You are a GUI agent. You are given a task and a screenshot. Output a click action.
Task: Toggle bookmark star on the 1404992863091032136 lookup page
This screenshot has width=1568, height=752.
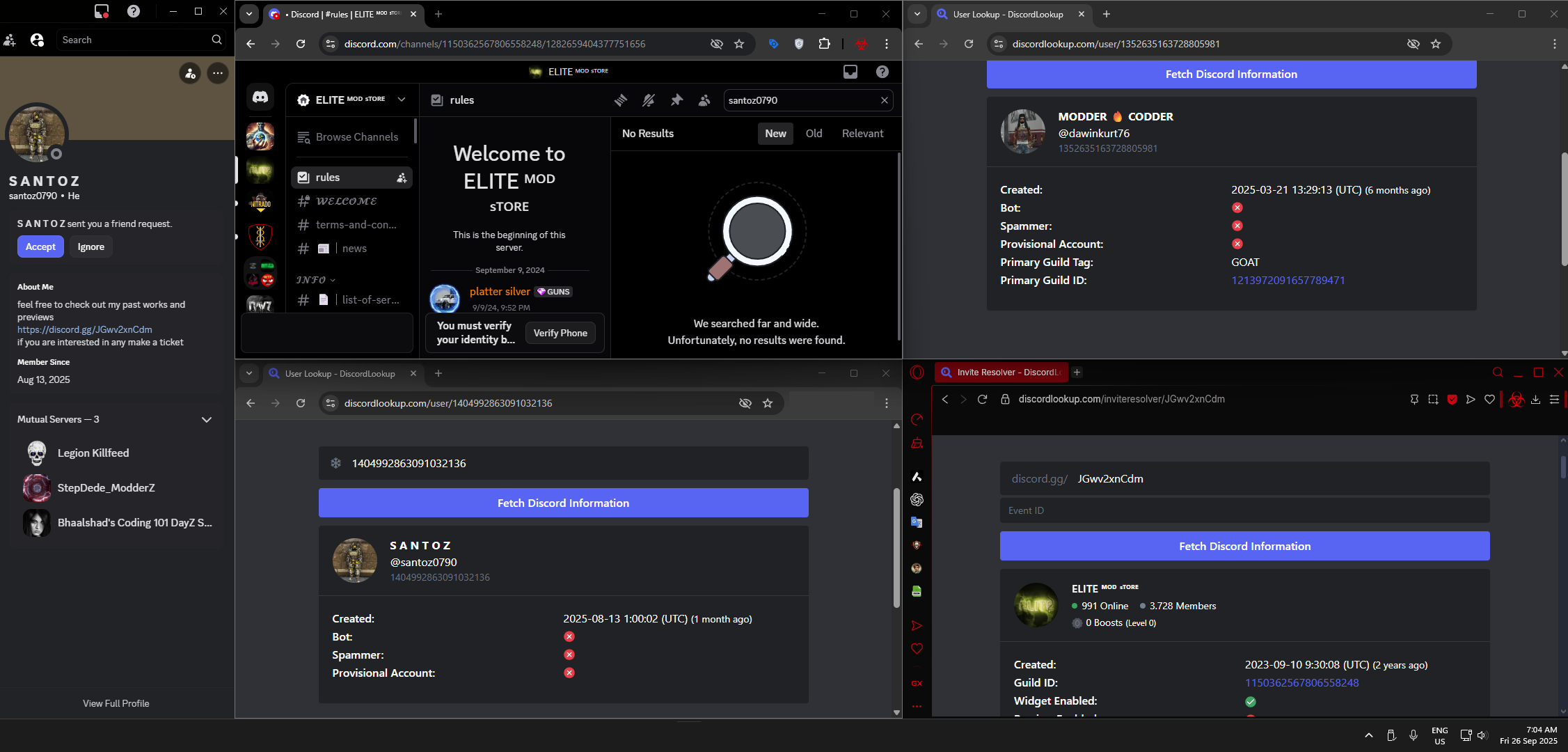768,403
